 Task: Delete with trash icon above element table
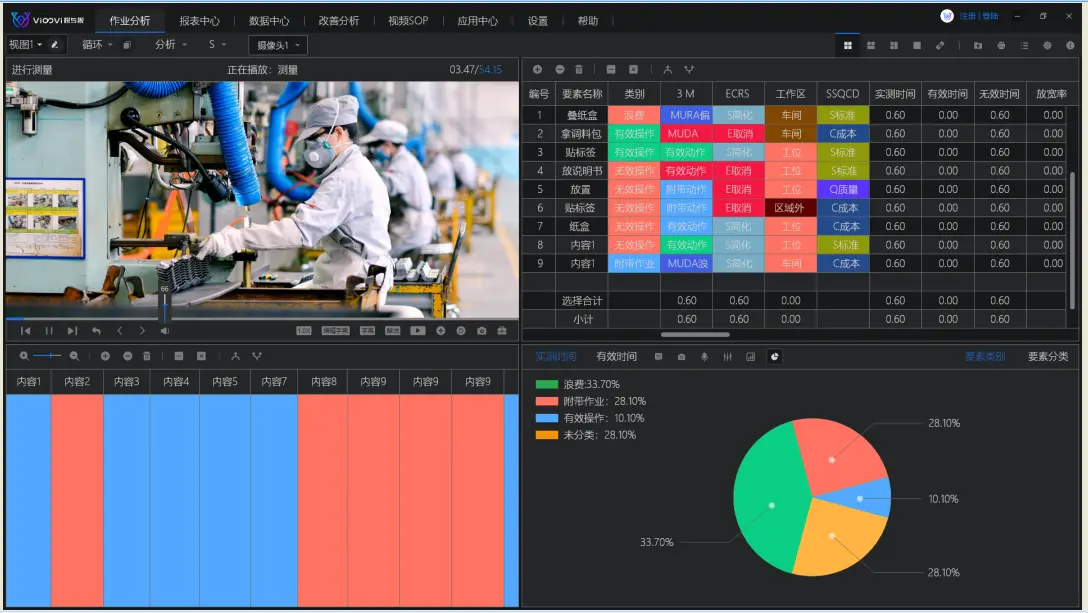579,69
